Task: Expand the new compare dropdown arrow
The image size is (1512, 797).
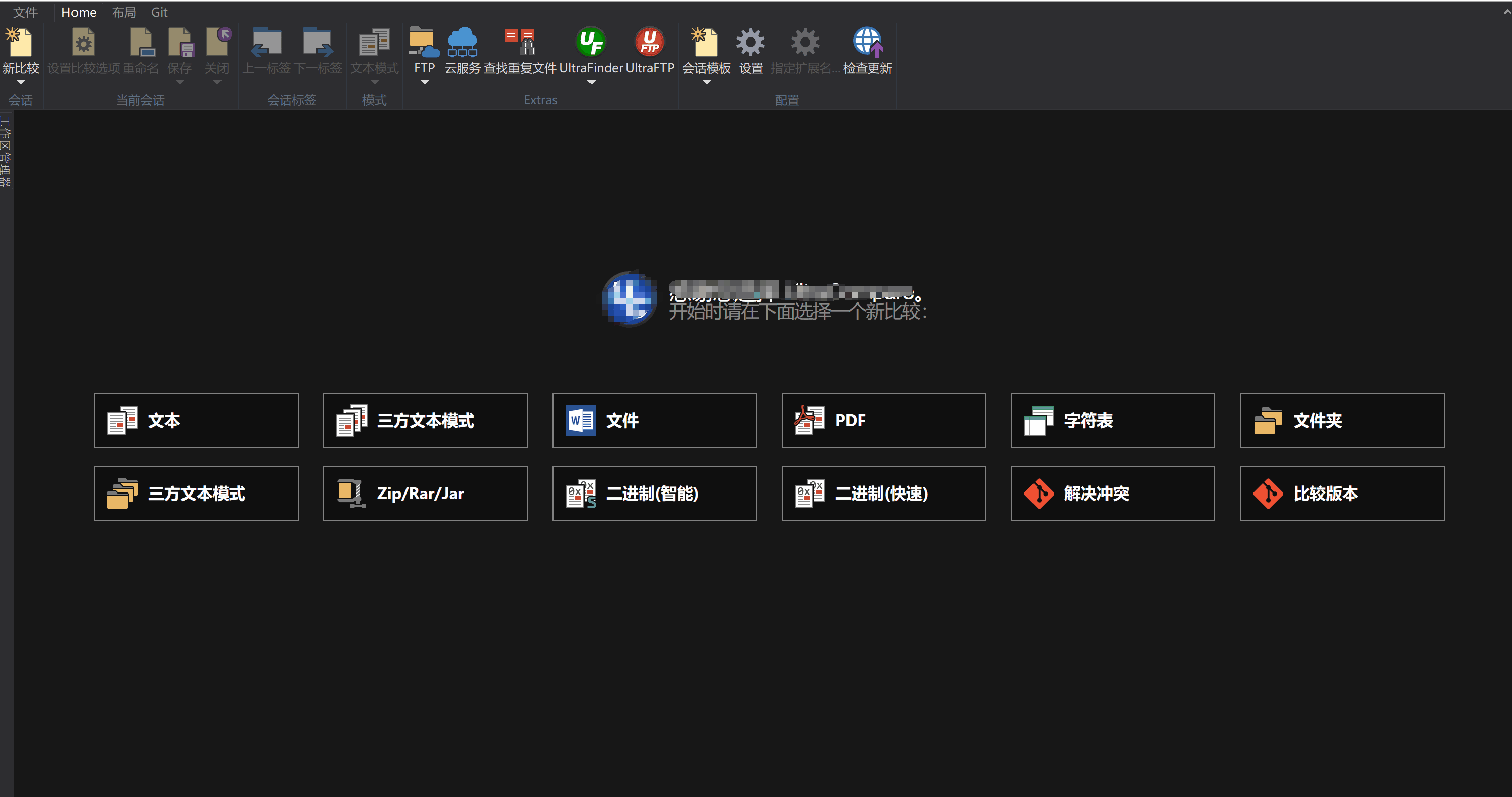Action: click(21, 82)
